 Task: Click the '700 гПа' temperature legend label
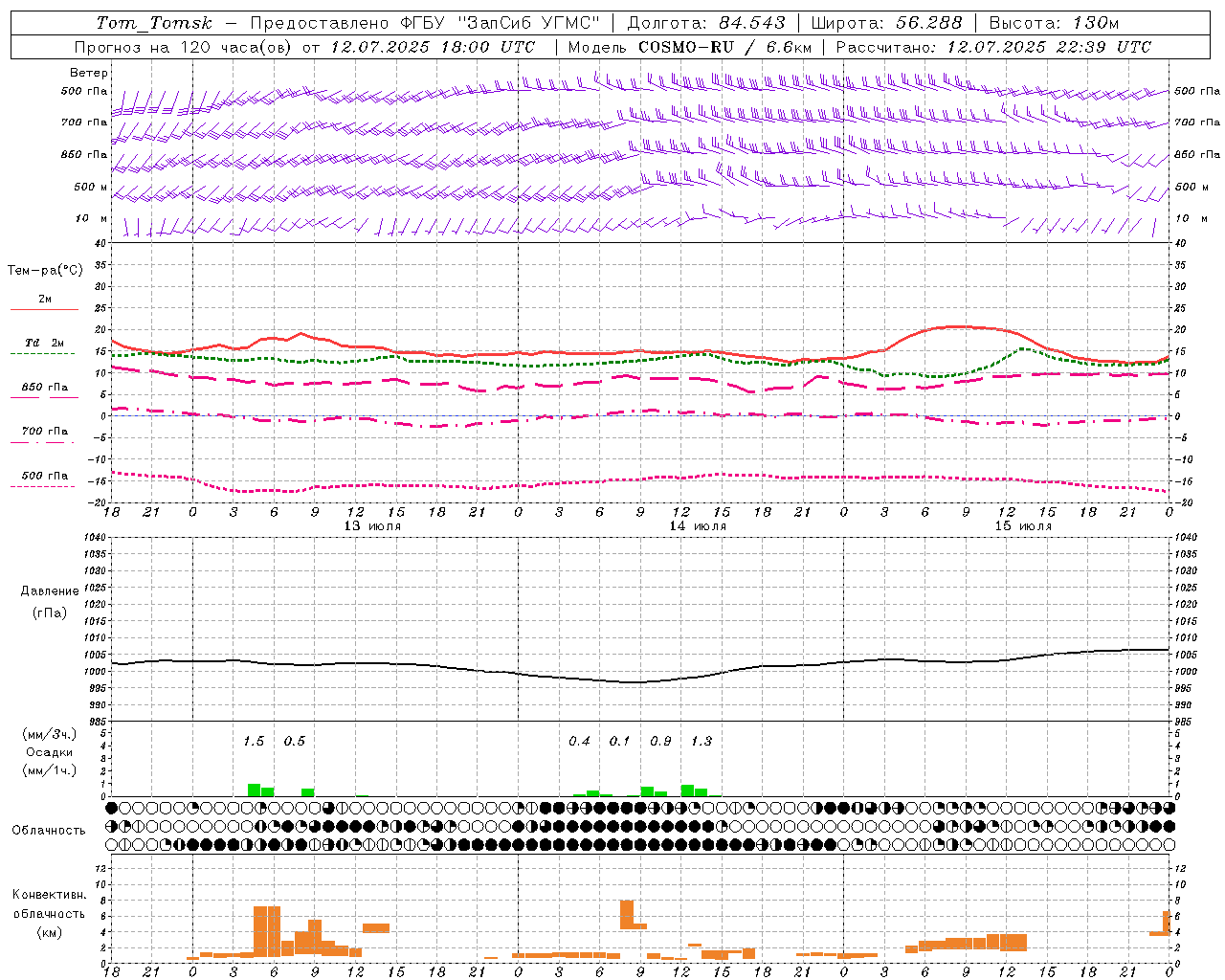(x=45, y=431)
